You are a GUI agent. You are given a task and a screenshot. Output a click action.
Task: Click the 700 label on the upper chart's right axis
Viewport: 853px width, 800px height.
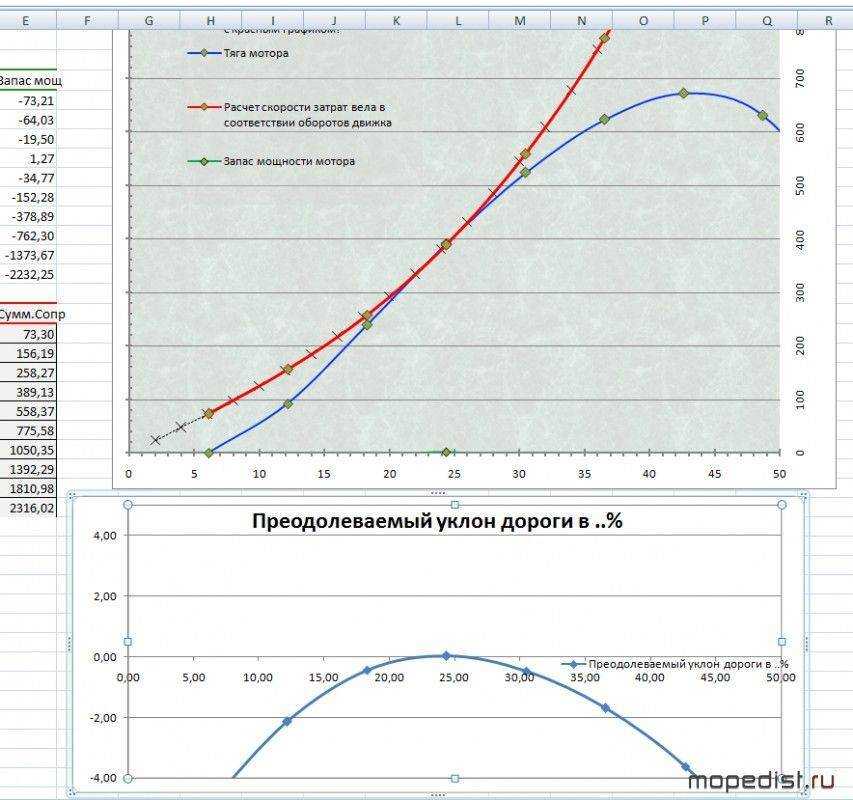(x=800, y=78)
